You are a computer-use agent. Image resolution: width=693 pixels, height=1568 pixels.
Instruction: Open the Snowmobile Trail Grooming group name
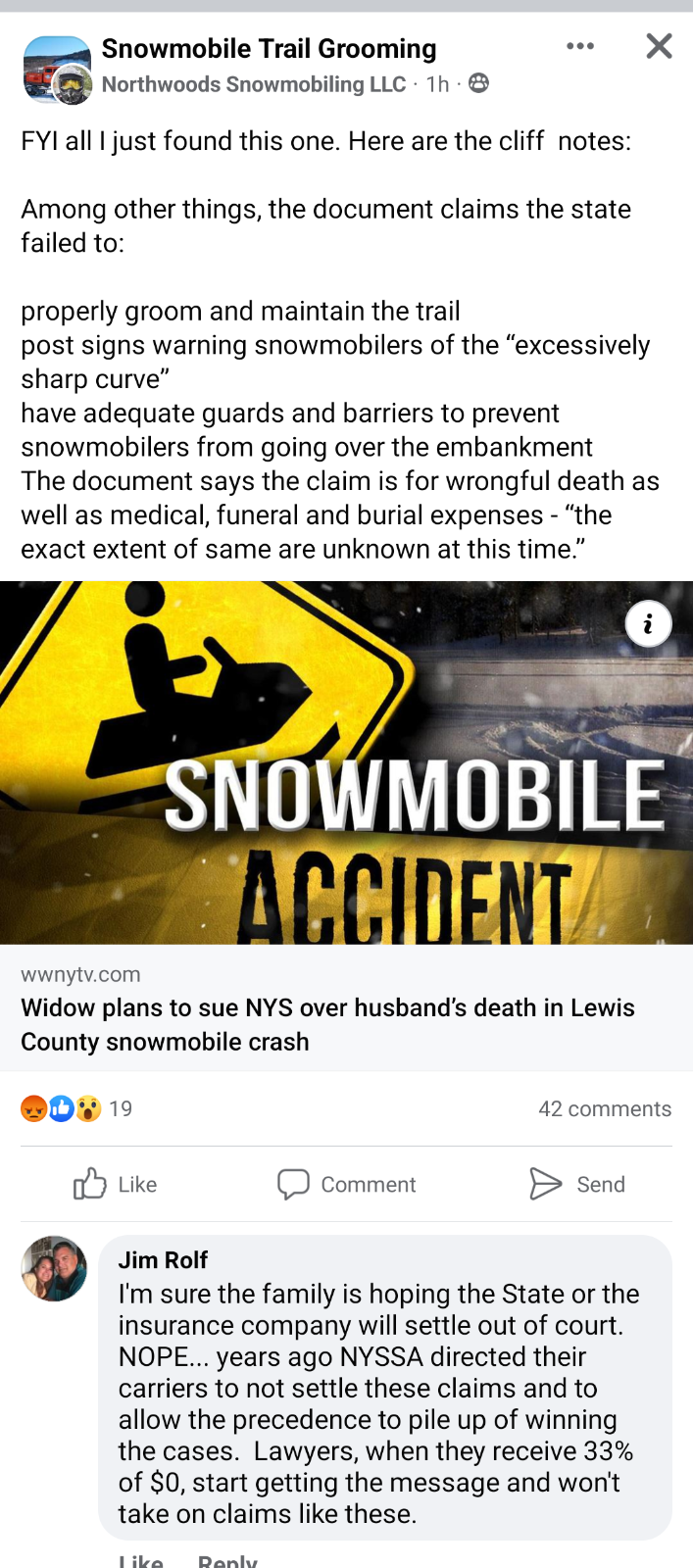coord(270,48)
